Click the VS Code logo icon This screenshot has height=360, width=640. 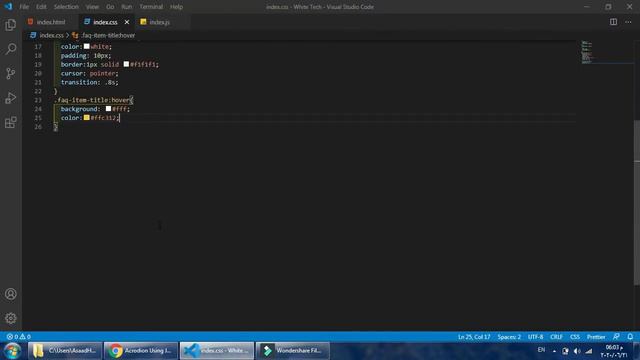click(x=8, y=7)
